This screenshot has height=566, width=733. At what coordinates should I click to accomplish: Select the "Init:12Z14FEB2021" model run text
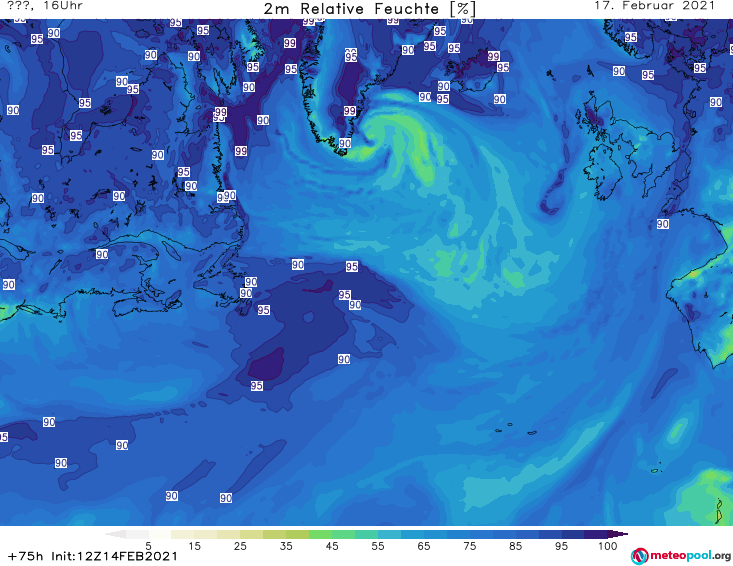[x=115, y=556]
